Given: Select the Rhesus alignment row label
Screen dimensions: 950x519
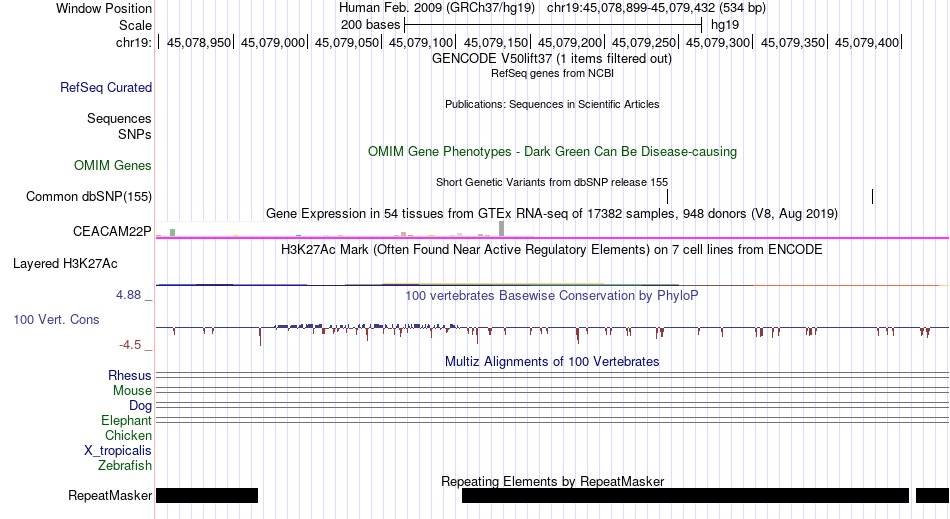Looking at the screenshot, I should coord(129,375).
